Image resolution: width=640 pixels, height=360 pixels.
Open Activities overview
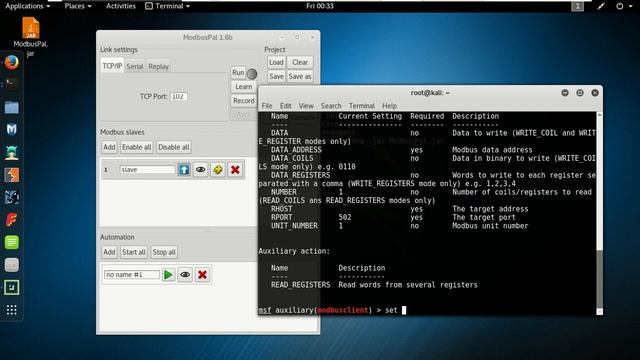coord(120,6)
